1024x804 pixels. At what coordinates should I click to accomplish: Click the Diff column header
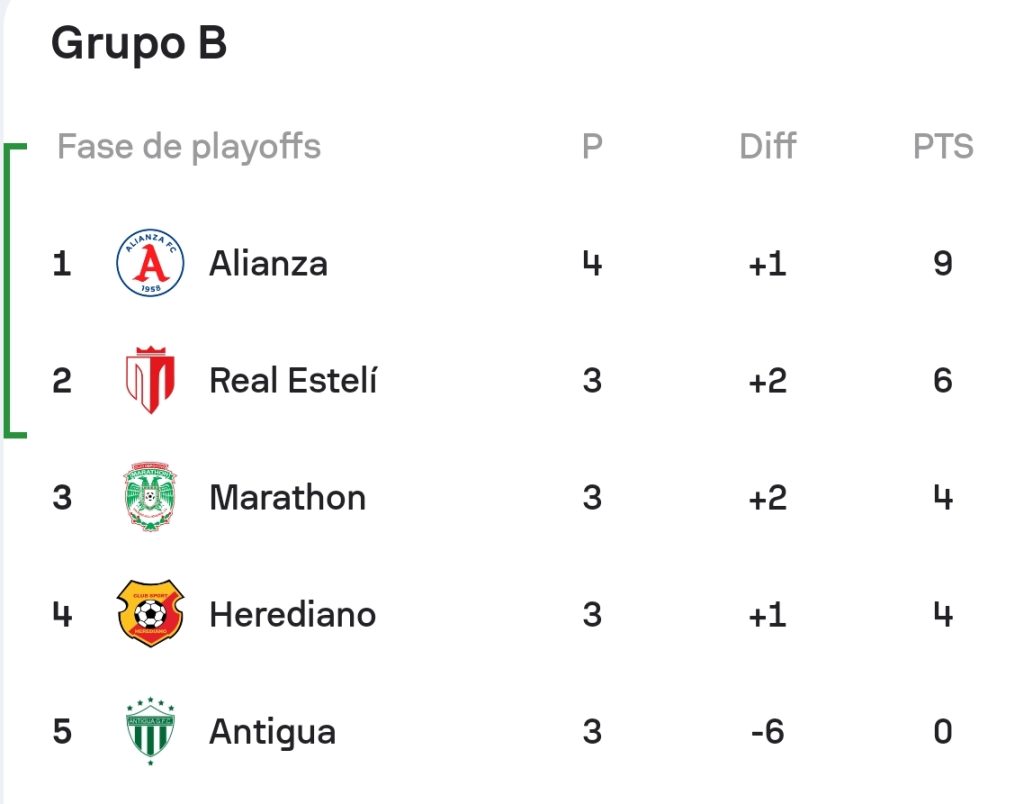tap(767, 146)
